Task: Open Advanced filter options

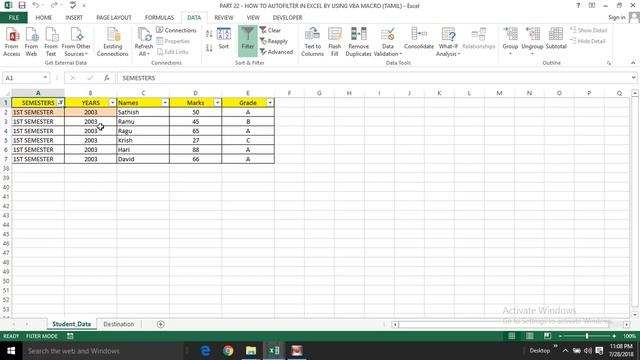Action: coord(276,52)
